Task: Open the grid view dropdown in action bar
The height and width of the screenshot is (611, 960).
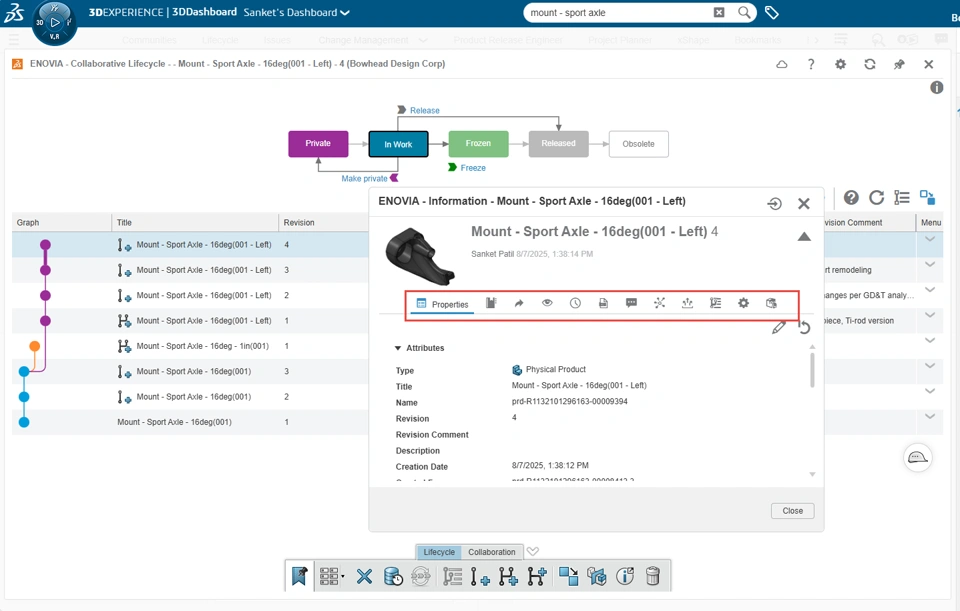Action: click(331, 576)
